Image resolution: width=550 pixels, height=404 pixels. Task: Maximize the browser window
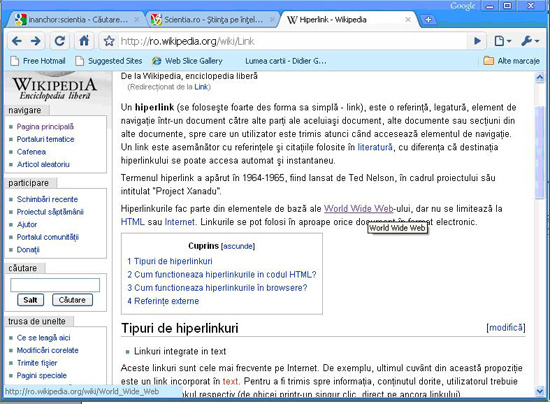pyautogui.click(x=508, y=6)
